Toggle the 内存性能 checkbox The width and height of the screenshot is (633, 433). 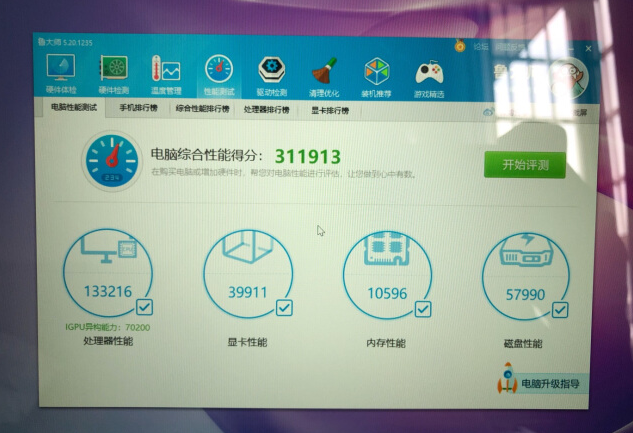(423, 310)
